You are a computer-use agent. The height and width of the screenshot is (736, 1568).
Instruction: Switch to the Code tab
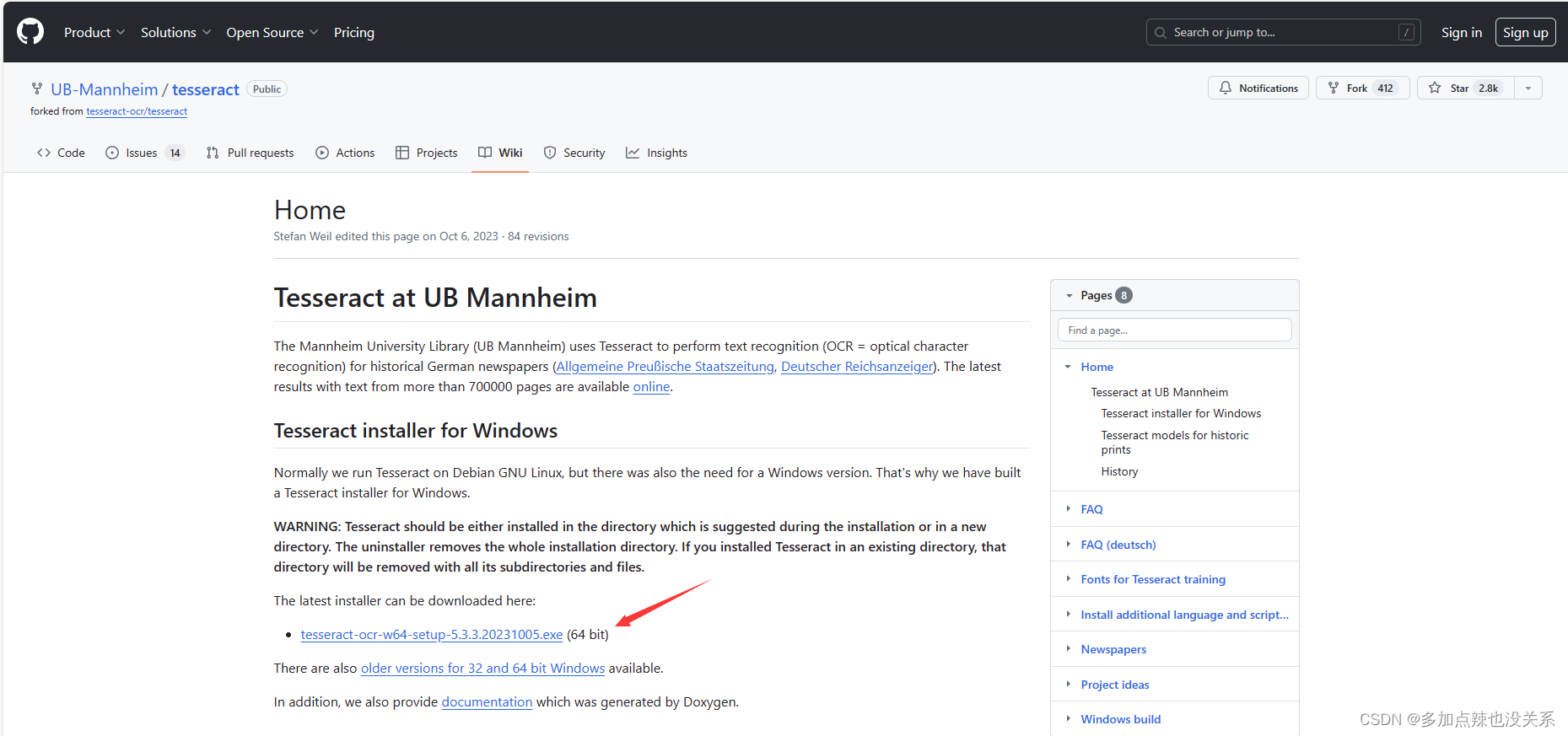pos(61,153)
